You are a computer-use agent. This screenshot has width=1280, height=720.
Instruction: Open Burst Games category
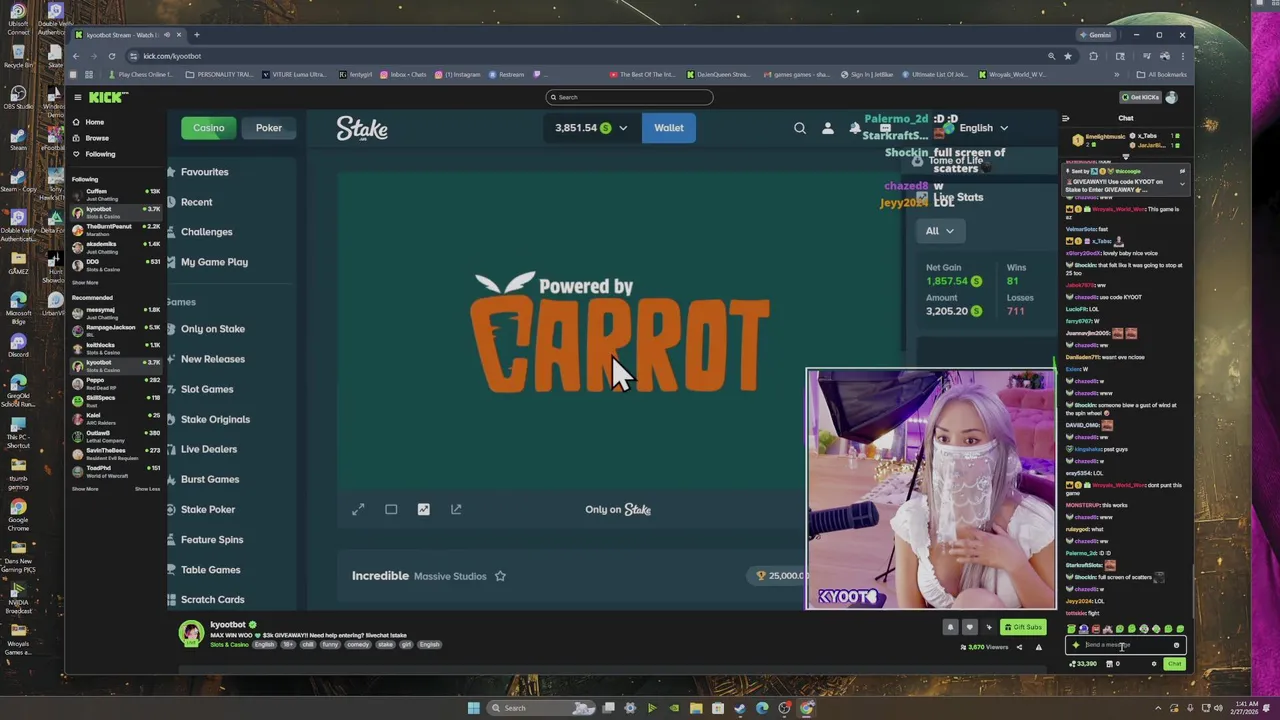pyautogui.click(x=209, y=479)
